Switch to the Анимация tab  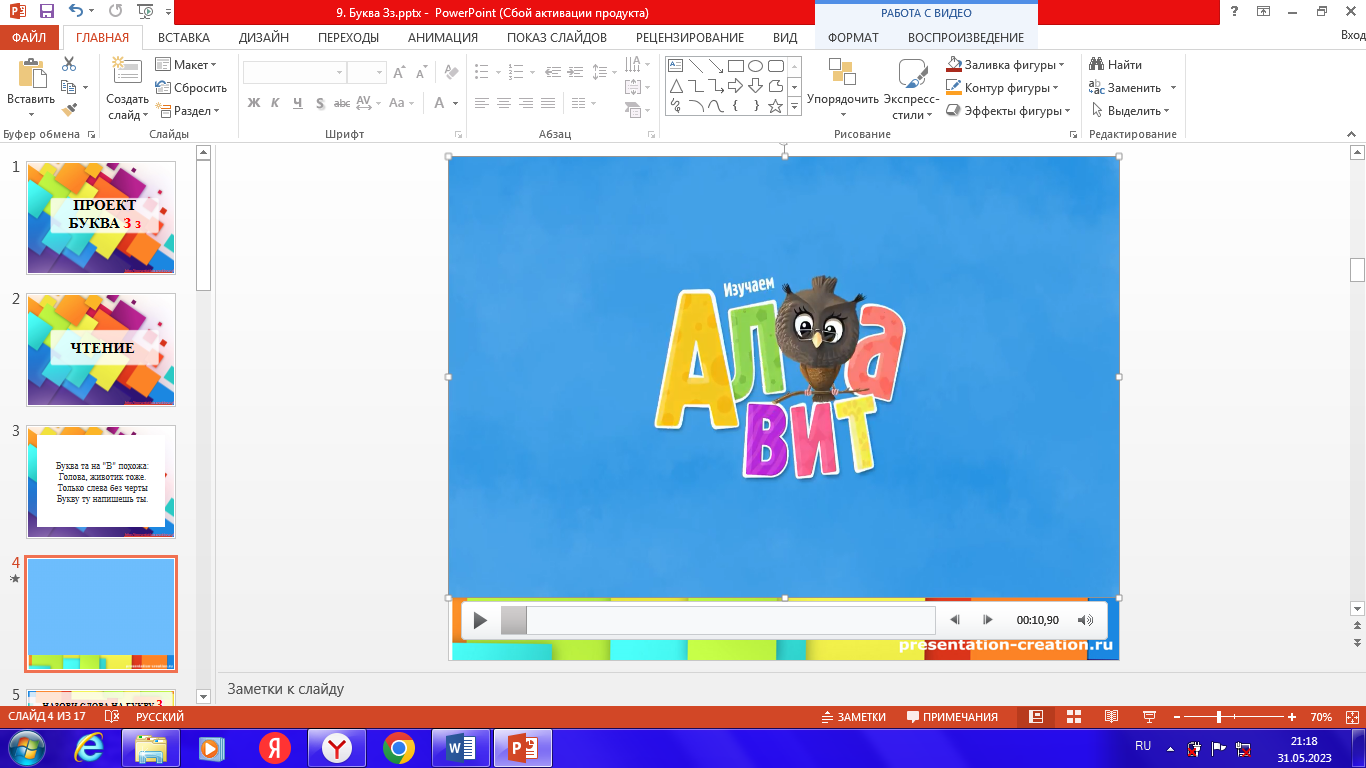tap(442, 38)
